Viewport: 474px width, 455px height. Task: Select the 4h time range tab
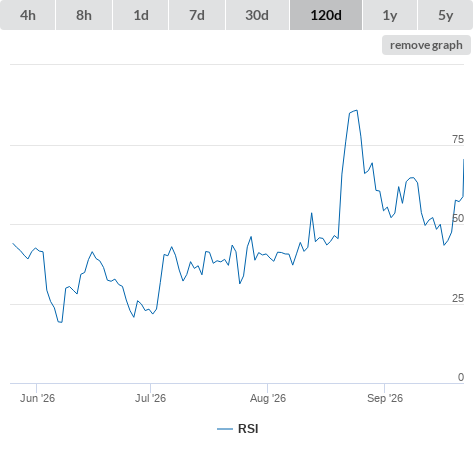(x=28, y=15)
